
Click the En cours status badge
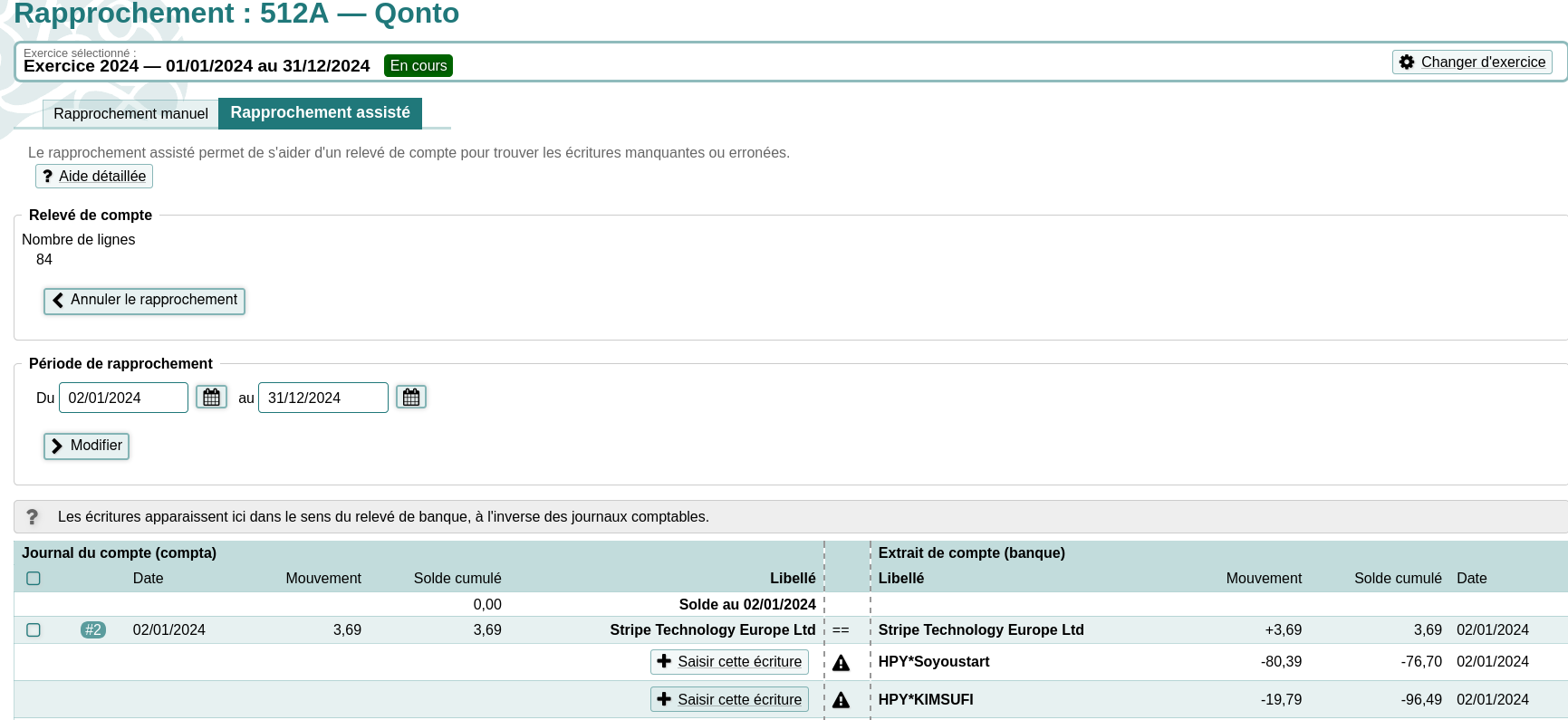(418, 66)
